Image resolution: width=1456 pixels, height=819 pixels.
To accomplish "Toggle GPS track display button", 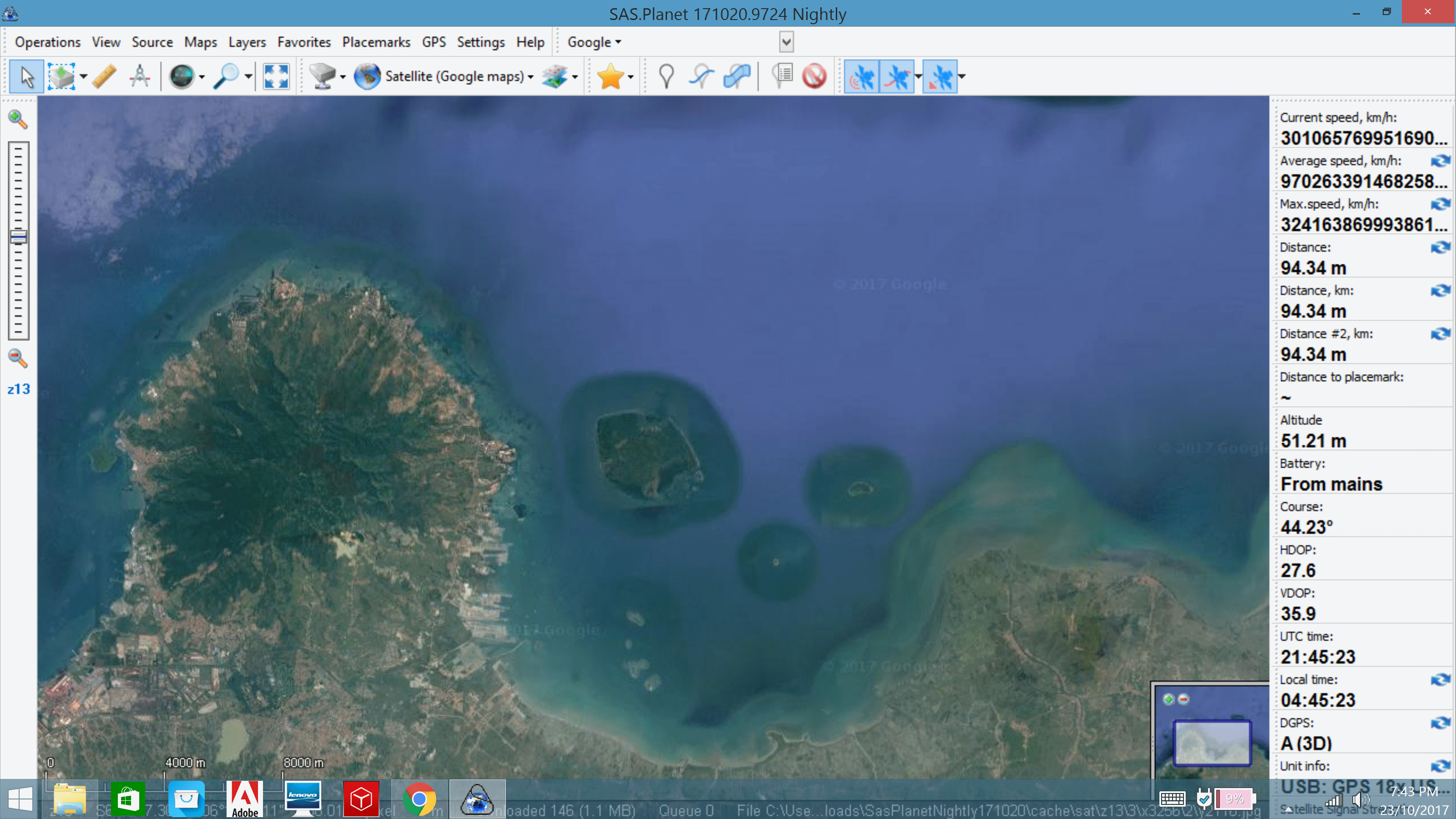I will click(x=896, y=76).
